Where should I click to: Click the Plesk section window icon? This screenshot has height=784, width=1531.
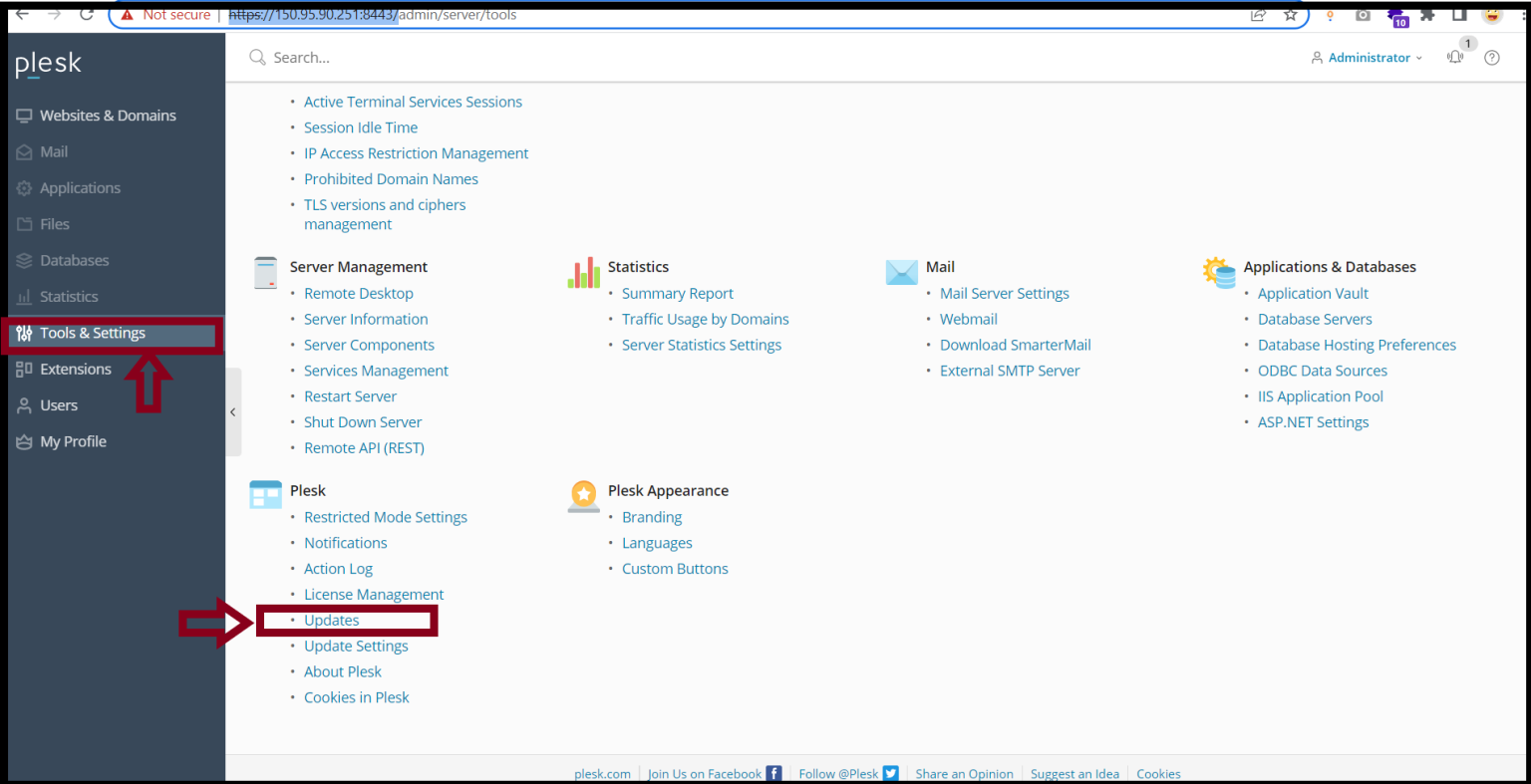pos(266,495)
